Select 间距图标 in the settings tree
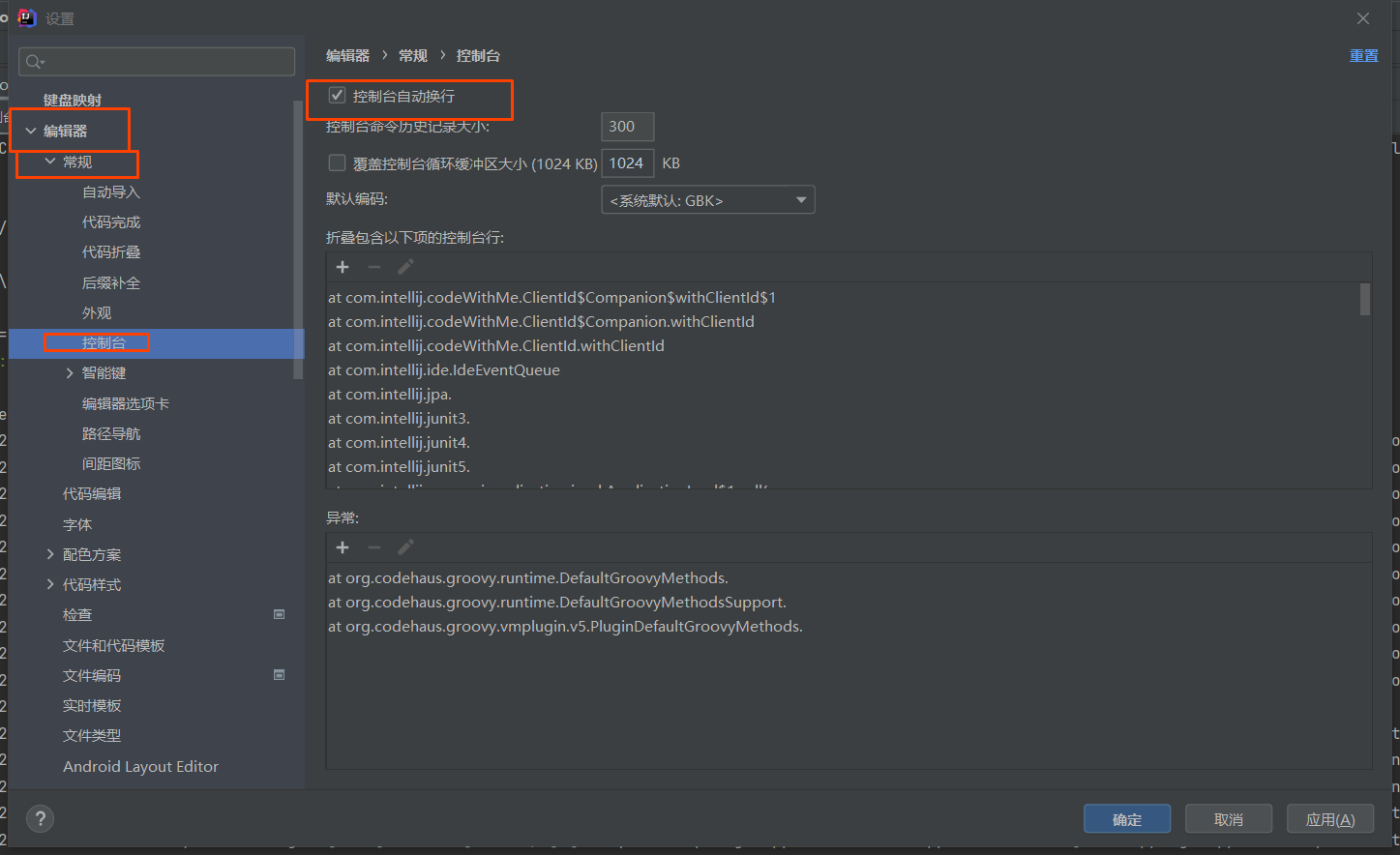 (x=111, y=463)
